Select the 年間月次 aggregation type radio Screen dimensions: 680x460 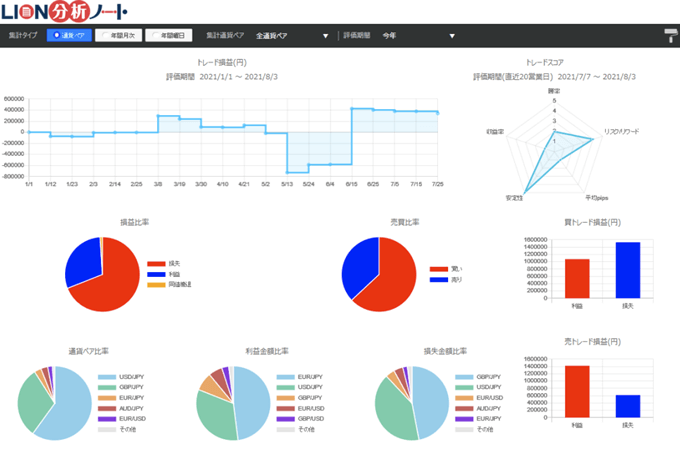119,36
